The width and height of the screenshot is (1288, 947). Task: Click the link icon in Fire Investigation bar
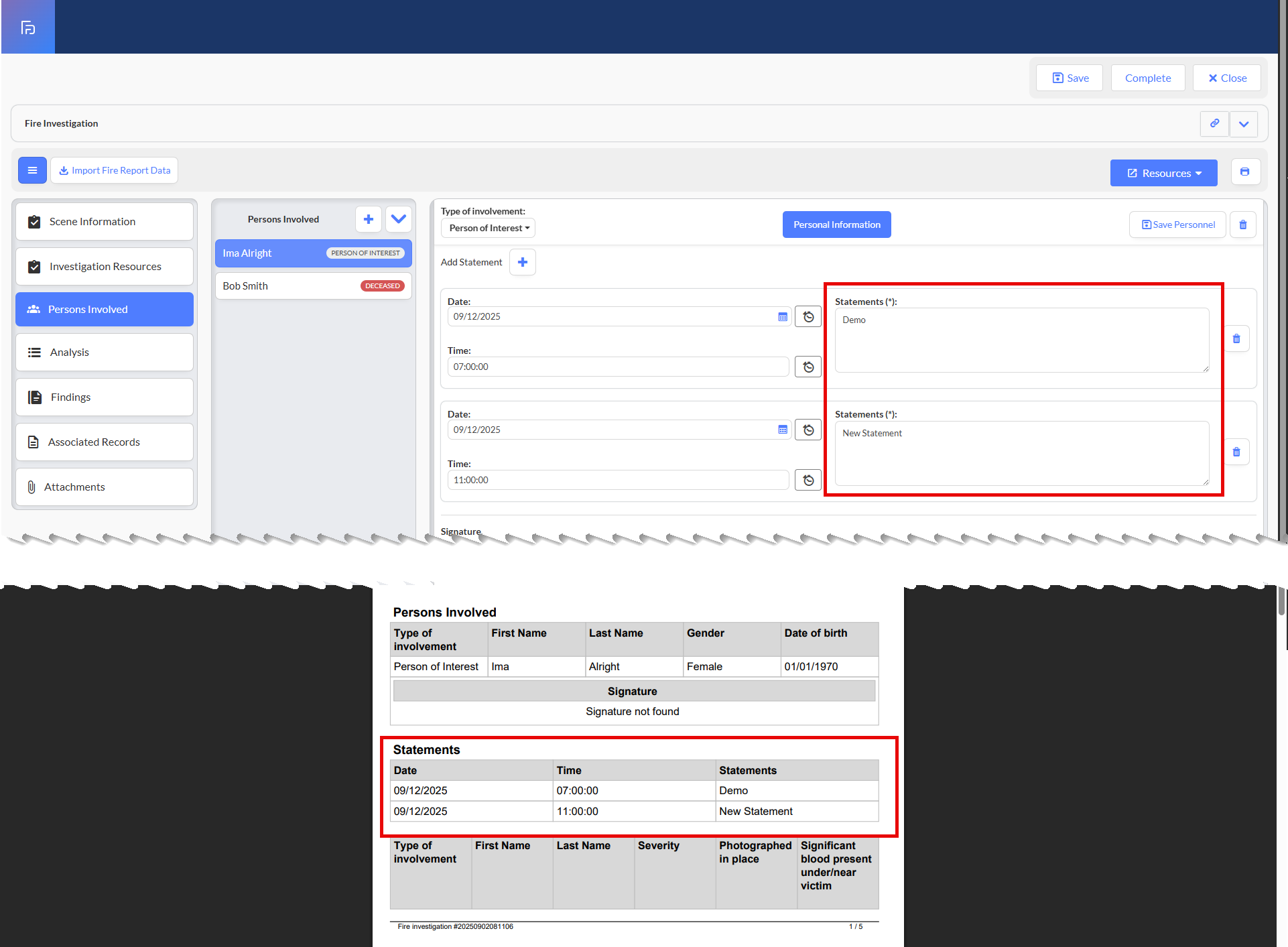[1214, 123]
